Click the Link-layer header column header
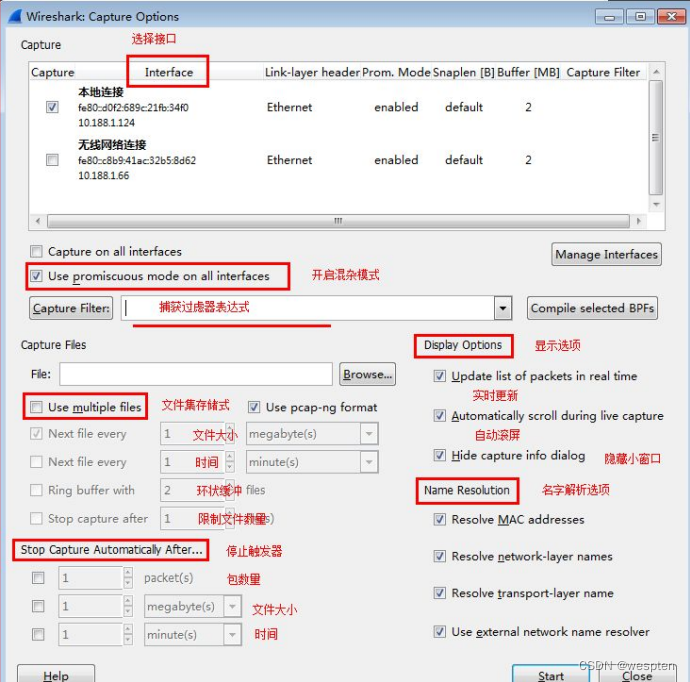690x682 pixels. click(312, 72)
